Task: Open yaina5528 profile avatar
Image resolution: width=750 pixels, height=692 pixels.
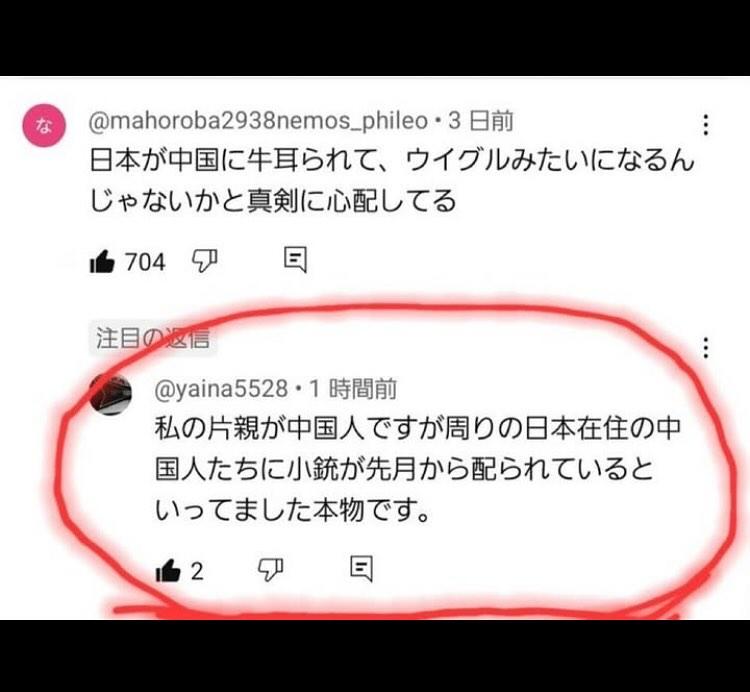Action: click(110, 395)
